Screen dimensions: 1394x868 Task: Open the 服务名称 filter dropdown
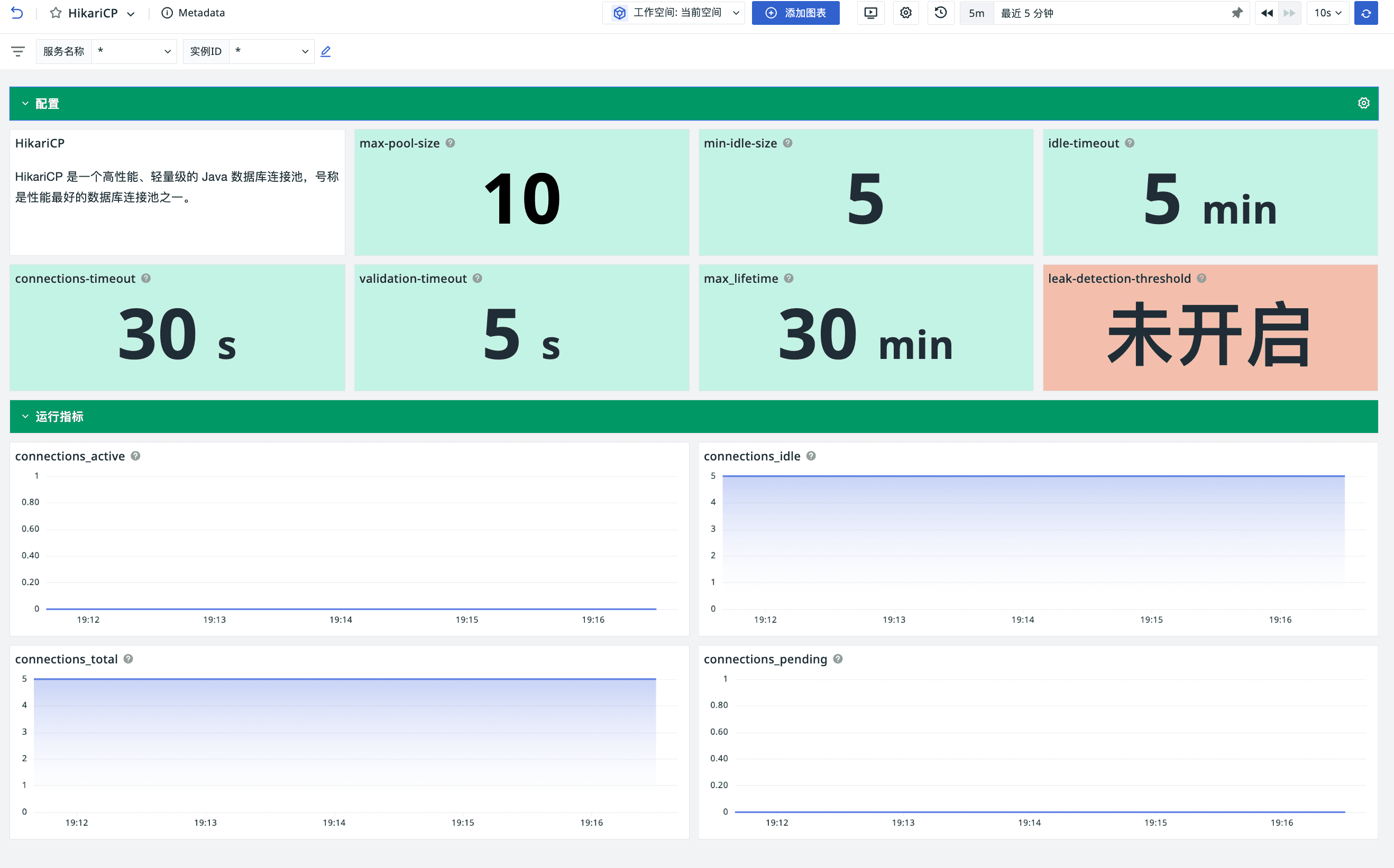point(134,51)
